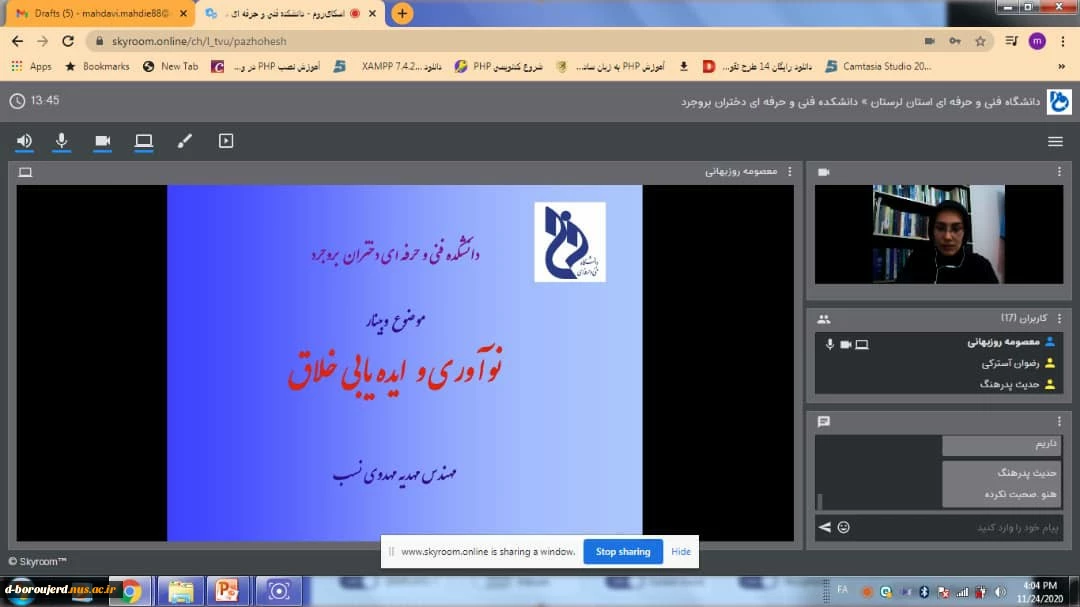Toggle the webcam in Skyroom toolbar
The image size is (1080, 607).
[x=103, y=141]
